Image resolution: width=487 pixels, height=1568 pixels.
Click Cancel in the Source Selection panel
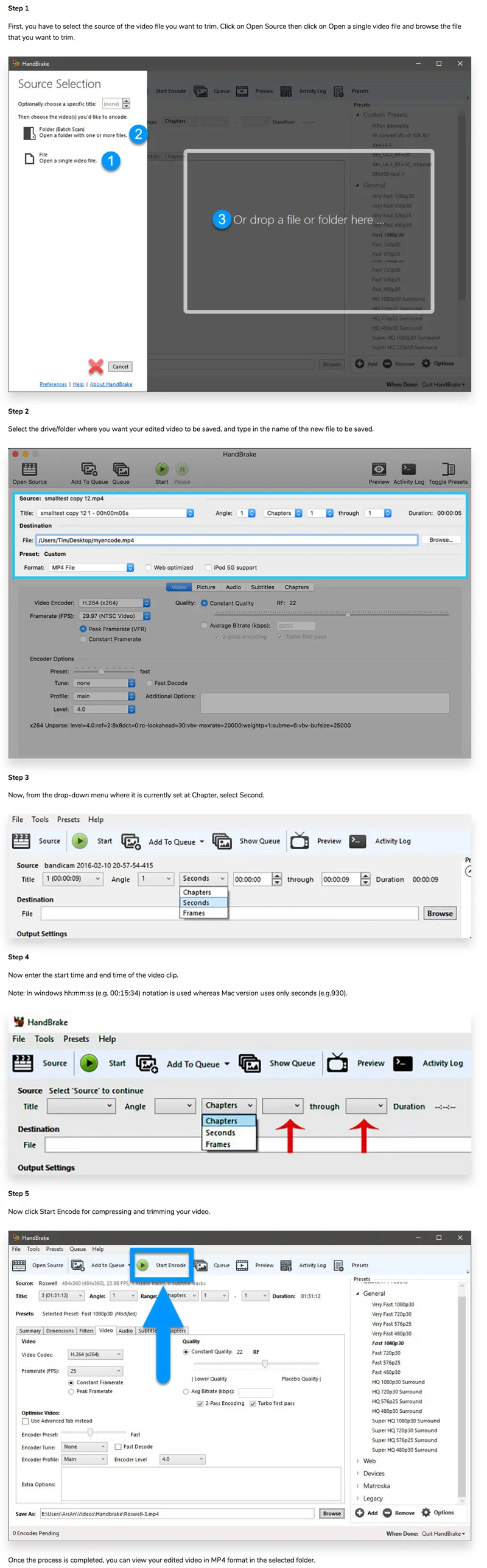click(x=121, y=366)
